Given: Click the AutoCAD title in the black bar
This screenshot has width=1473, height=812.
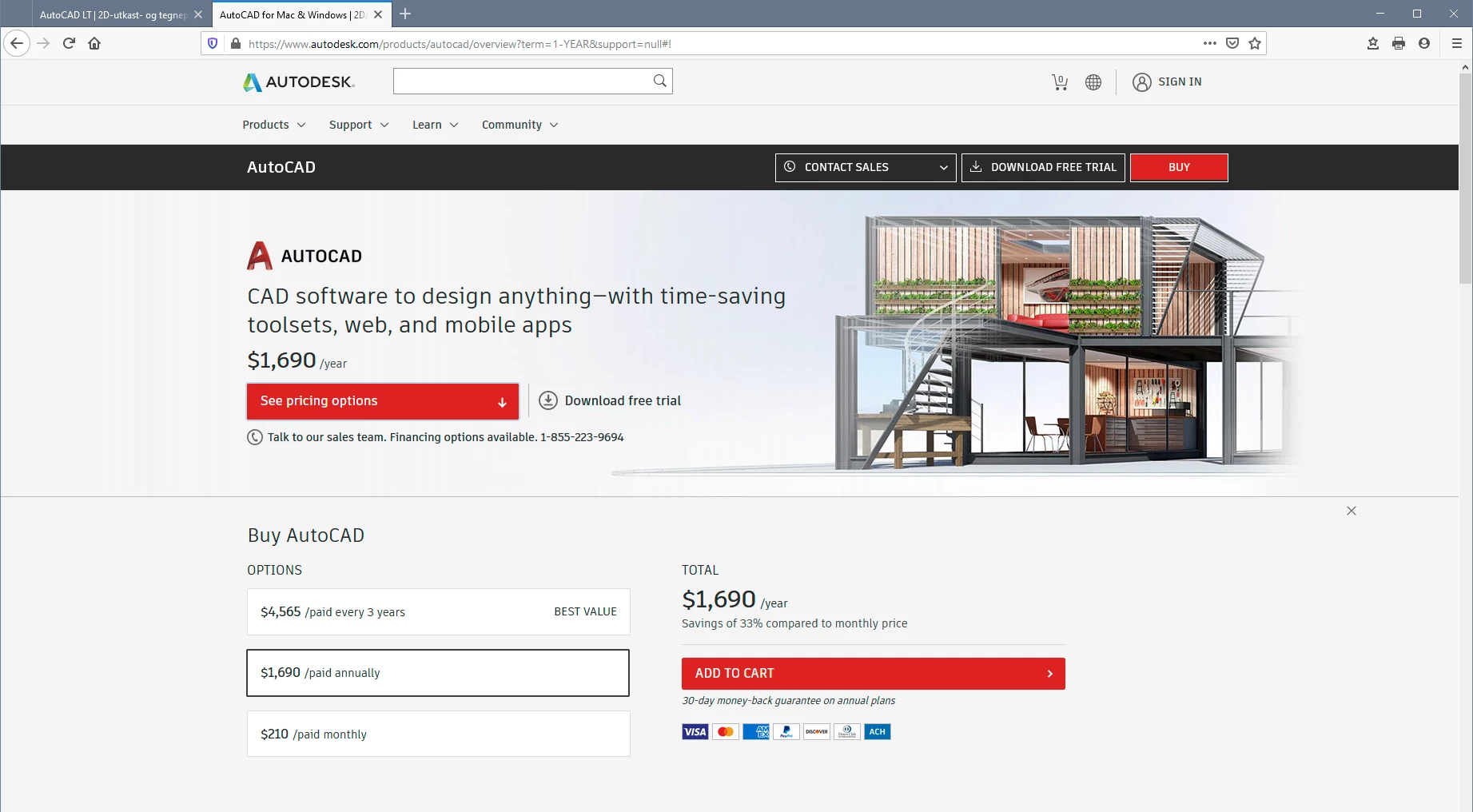Looking at the screenshot, I should 281,167.
